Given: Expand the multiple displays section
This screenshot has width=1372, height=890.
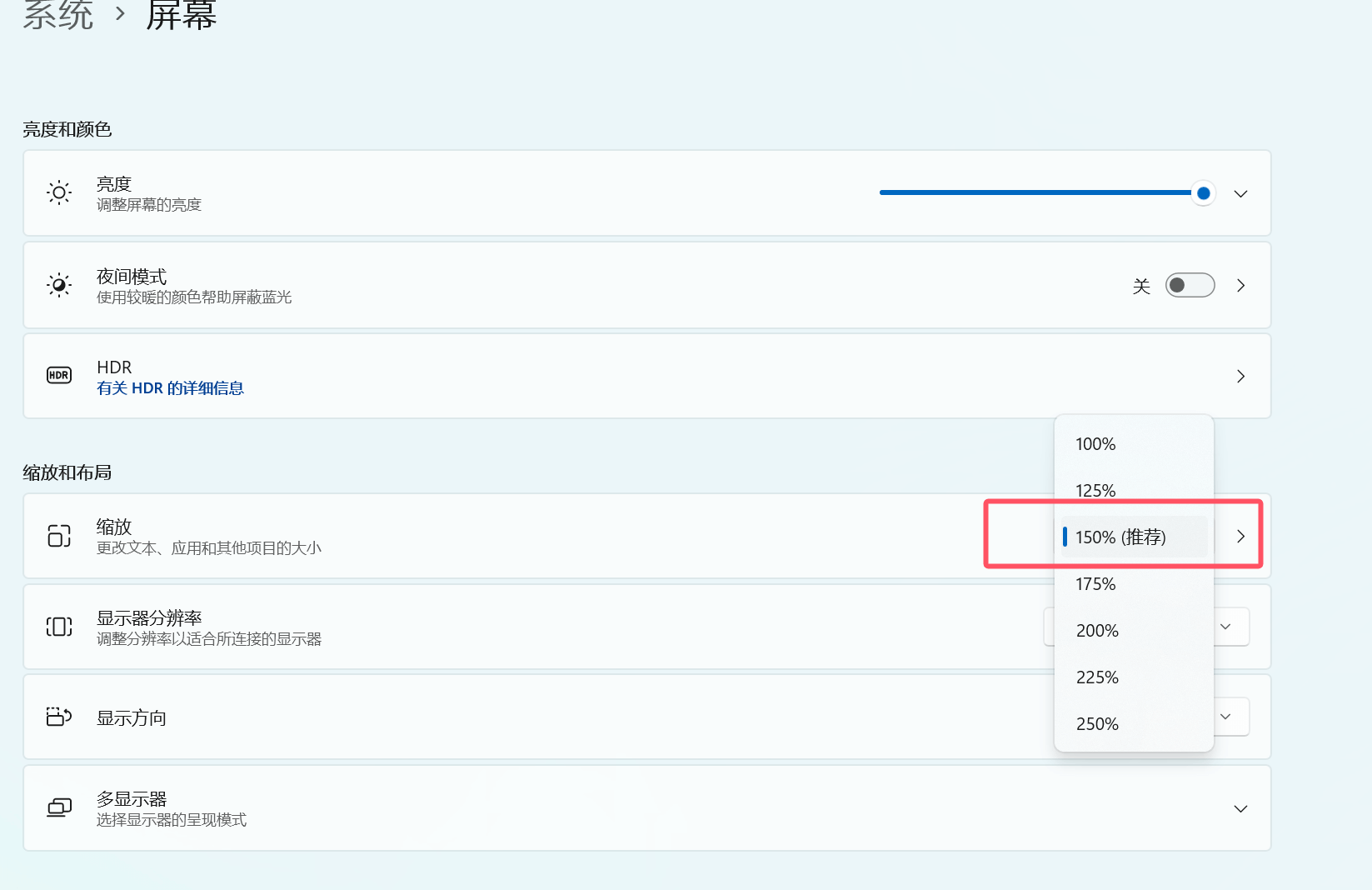Looking at the screenshot, I should 1240,808.
